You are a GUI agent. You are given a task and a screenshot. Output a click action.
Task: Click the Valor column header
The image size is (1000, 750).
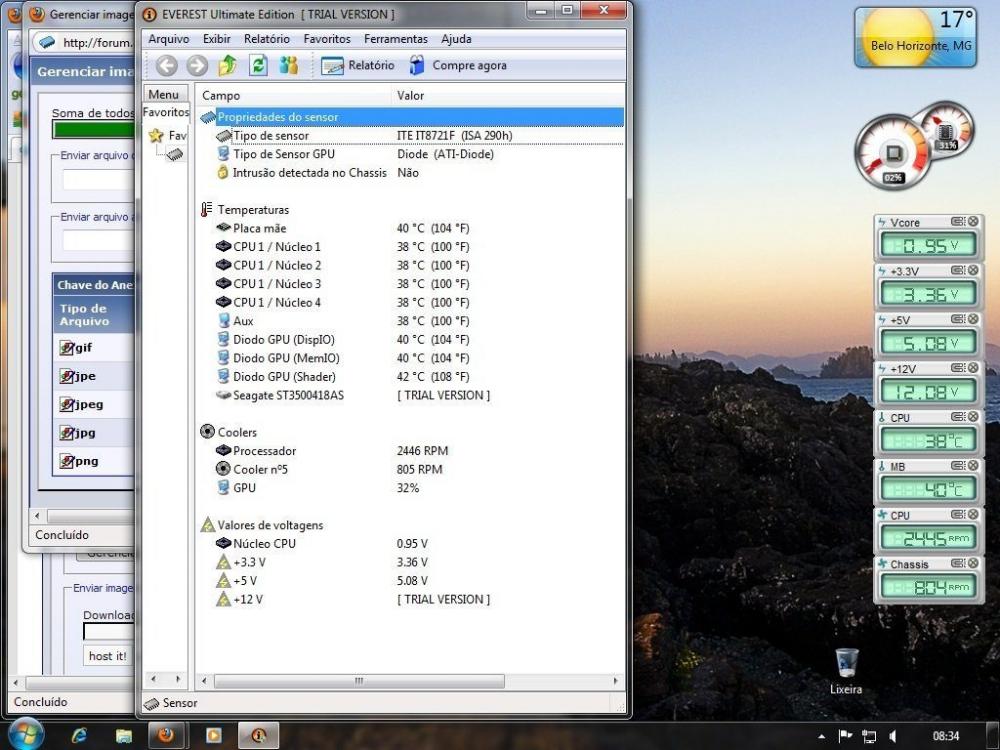pyautogui.click(x=411, y=96)
